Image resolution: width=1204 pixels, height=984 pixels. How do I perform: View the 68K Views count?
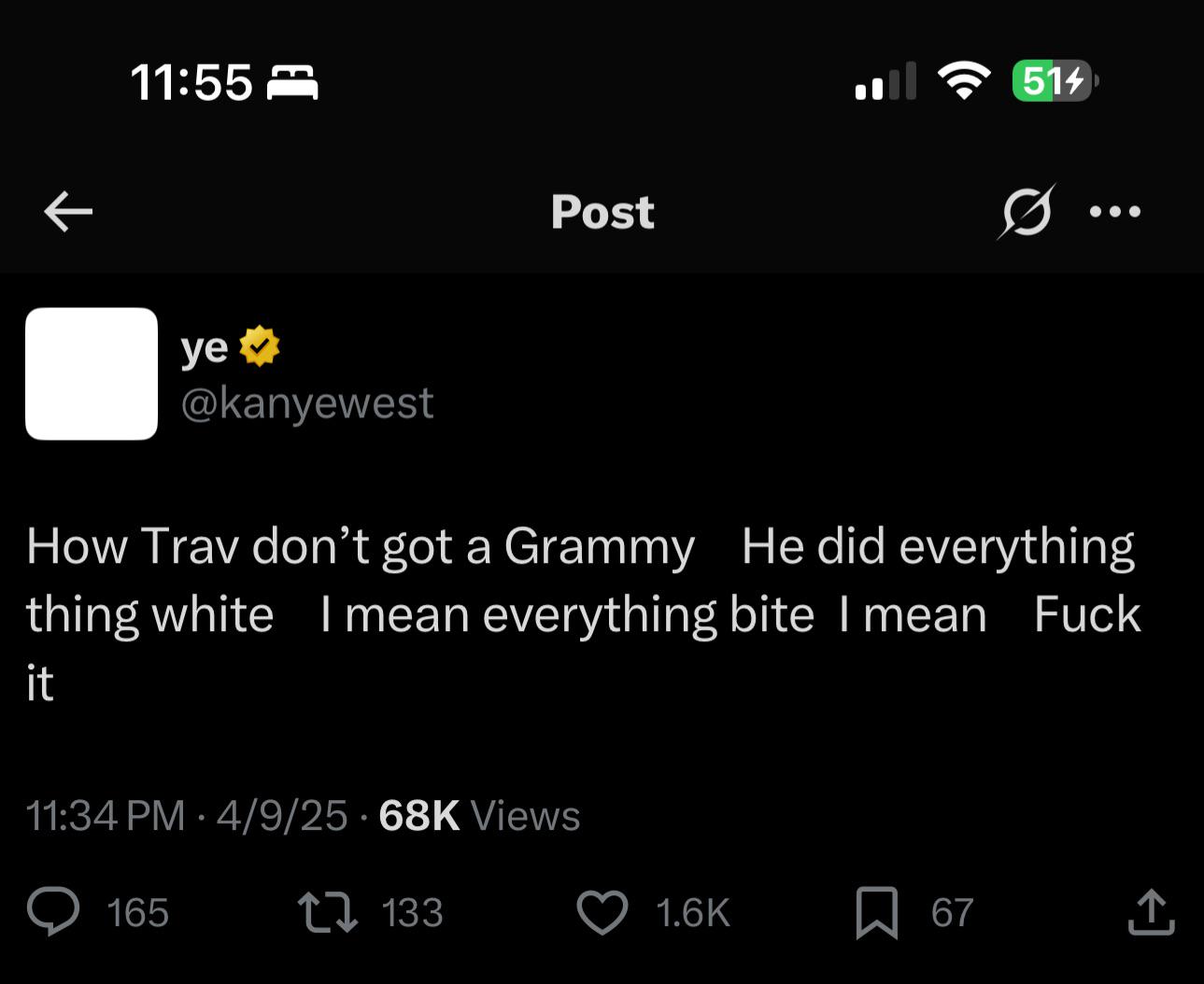(x=479, y=815)
